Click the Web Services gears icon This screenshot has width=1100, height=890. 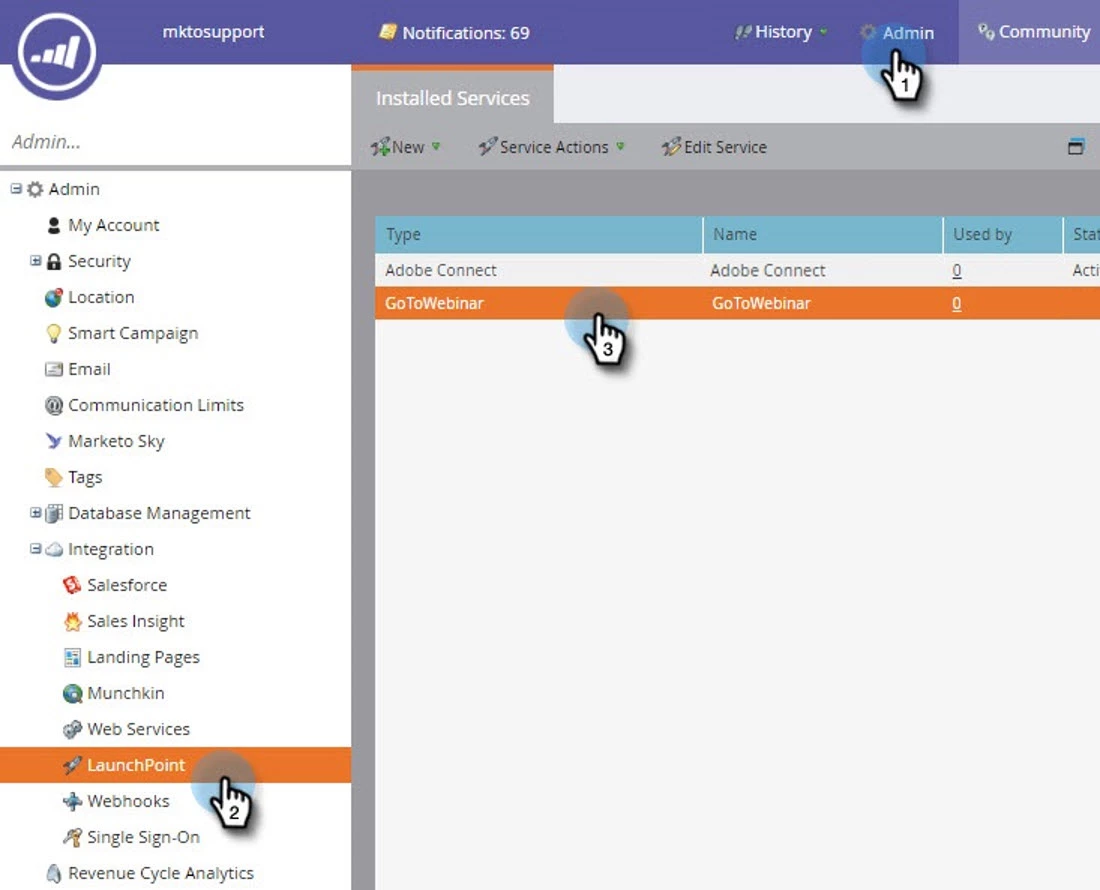click(72, 729)
